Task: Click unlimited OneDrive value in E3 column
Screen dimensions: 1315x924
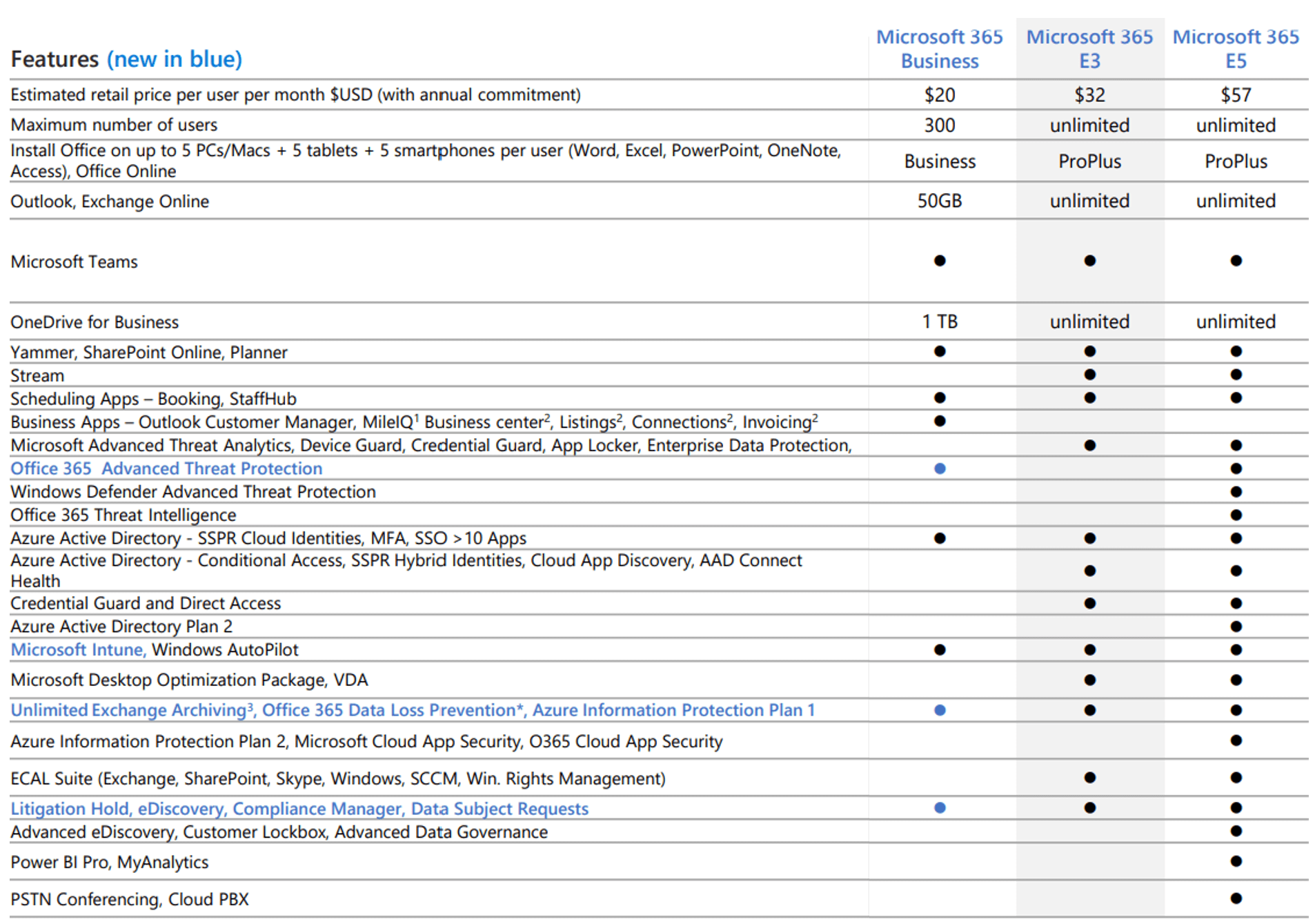Action: pyautogui.click(x=1089, y=322)
